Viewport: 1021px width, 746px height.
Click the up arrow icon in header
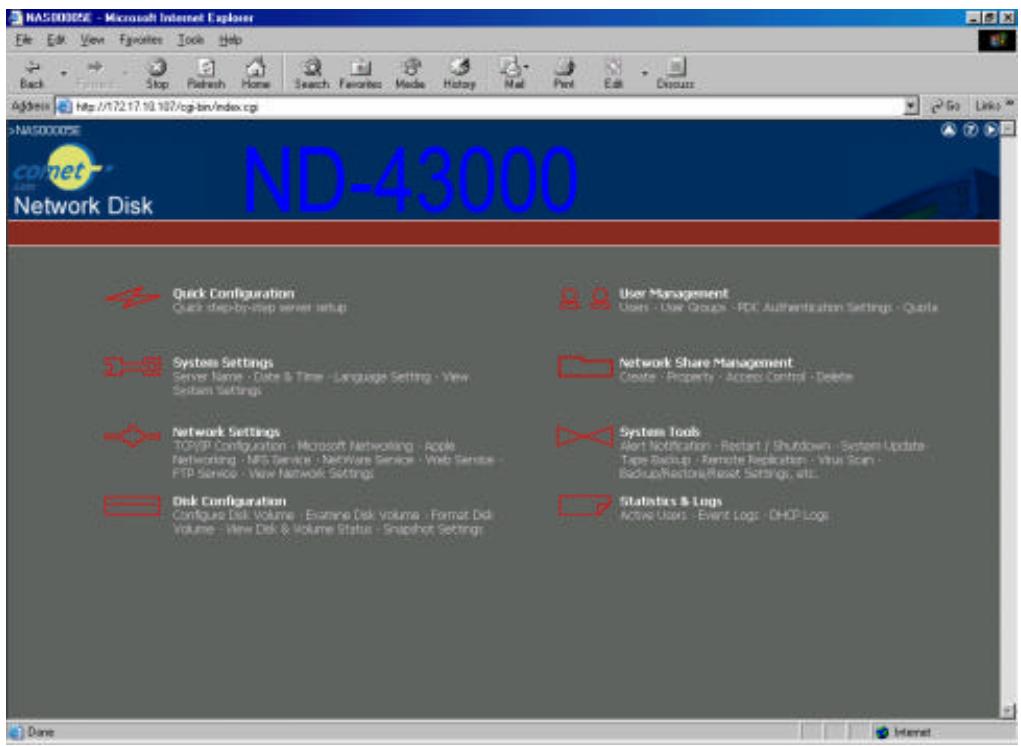pos(949,130)
